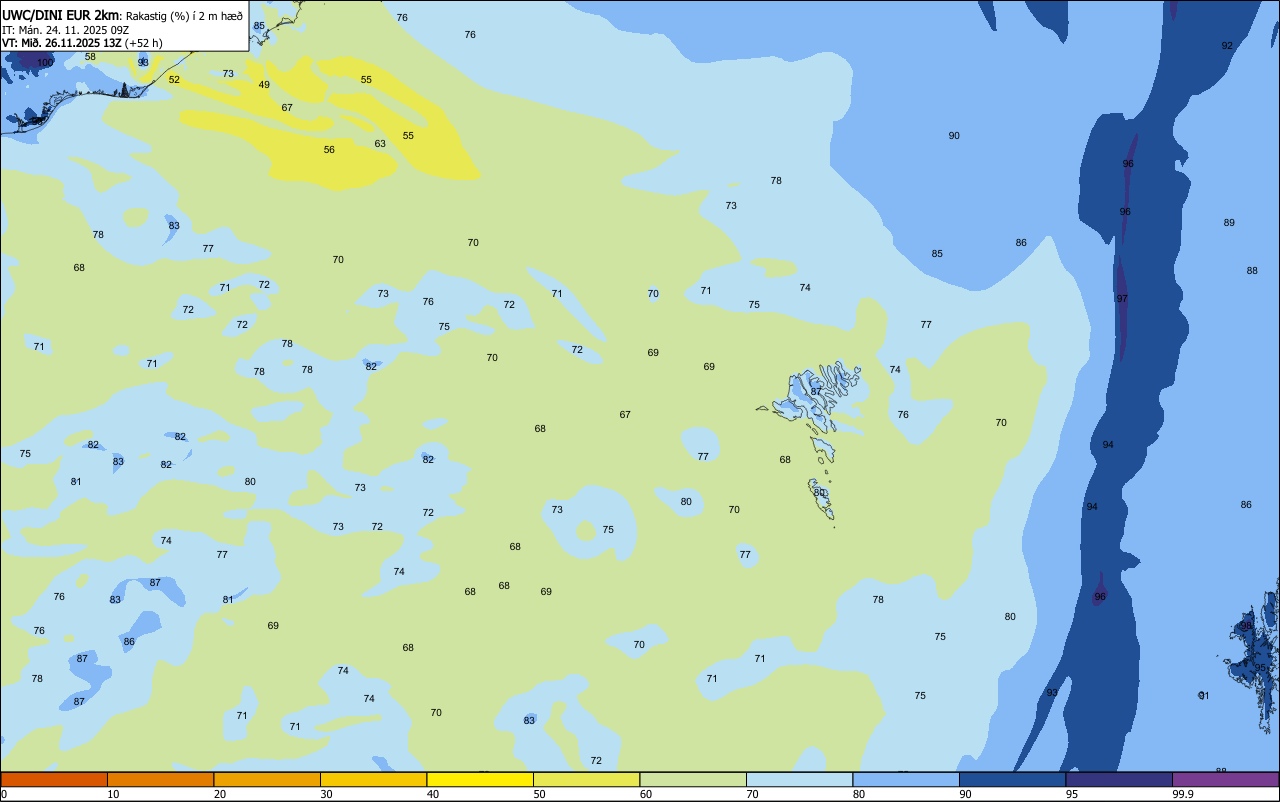The height and width of the screenshot is (802, 1280).
Task: Click the legend tick label 50
Action: [x=539, y=794]
